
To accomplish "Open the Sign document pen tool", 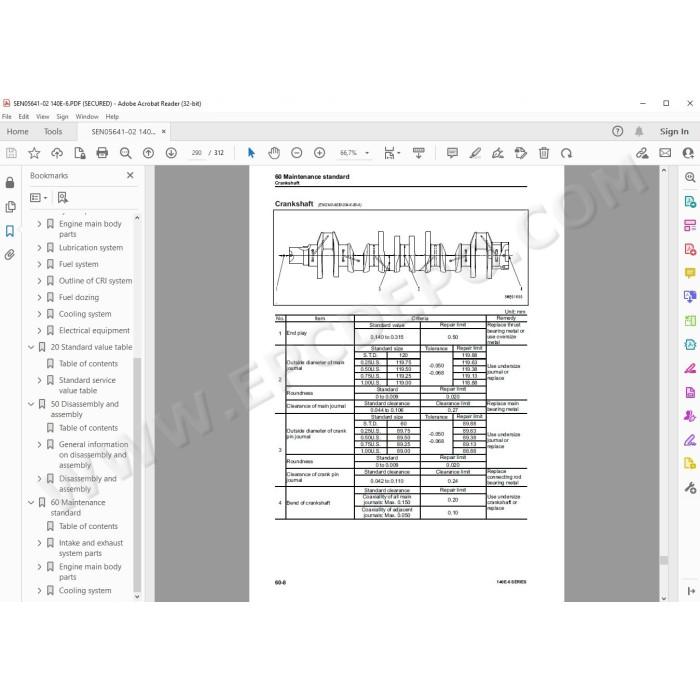I will pyautogui.click(x=497, y=153).
